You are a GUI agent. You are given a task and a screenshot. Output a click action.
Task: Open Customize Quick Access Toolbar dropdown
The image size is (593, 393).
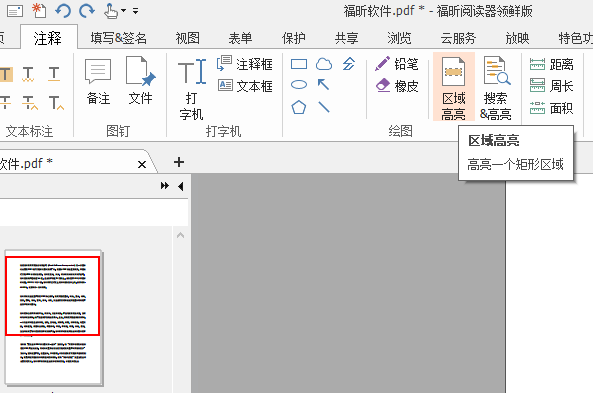[x=135, y=11]
